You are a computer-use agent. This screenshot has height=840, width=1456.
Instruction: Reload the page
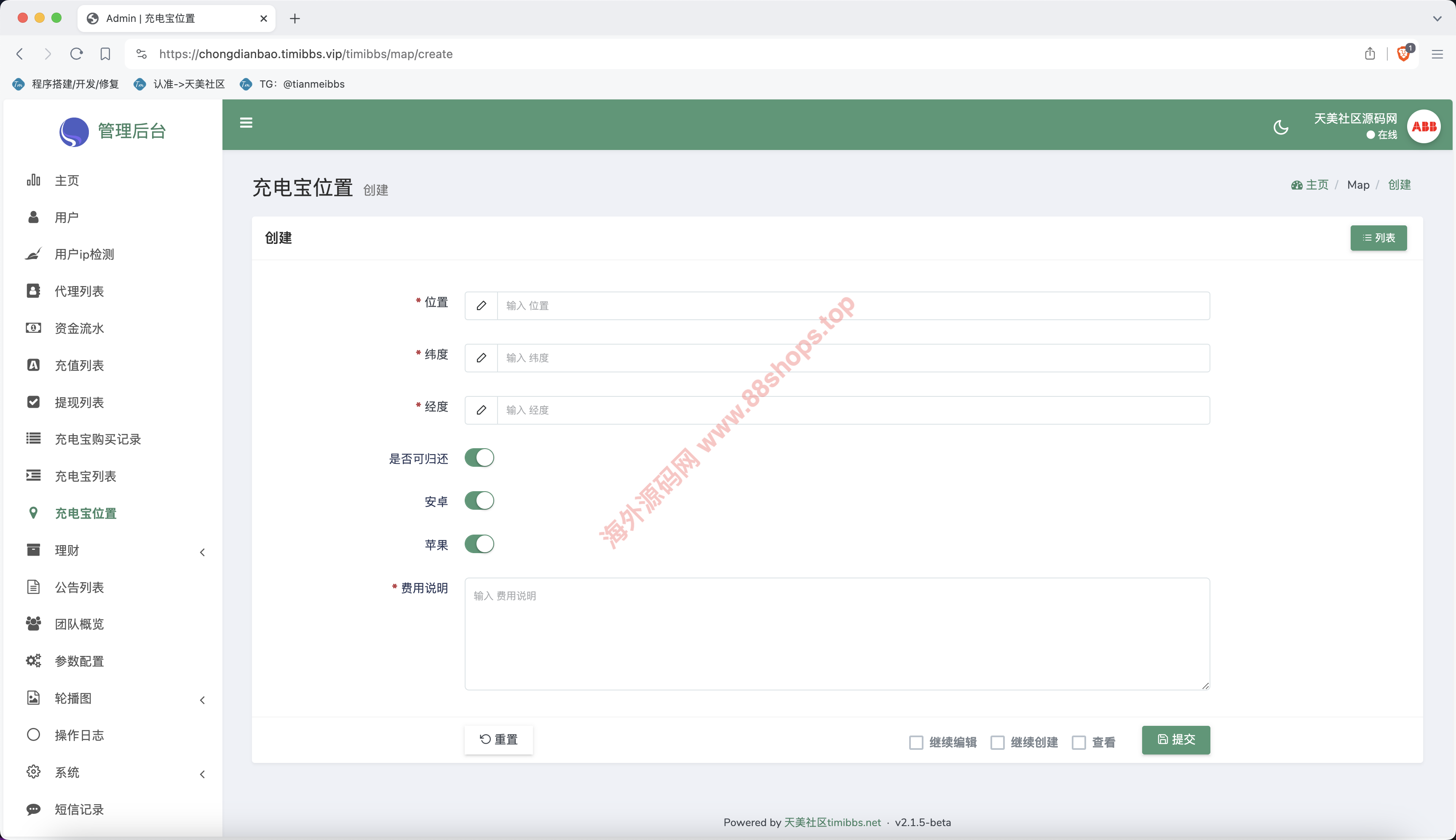[x=76, y=54]
